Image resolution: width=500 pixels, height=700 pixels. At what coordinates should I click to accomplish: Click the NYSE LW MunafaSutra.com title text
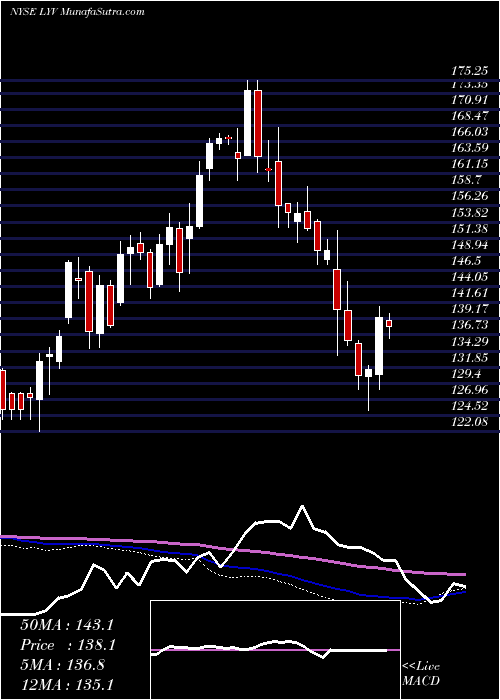pyautogui.click(x=77, y=12)
